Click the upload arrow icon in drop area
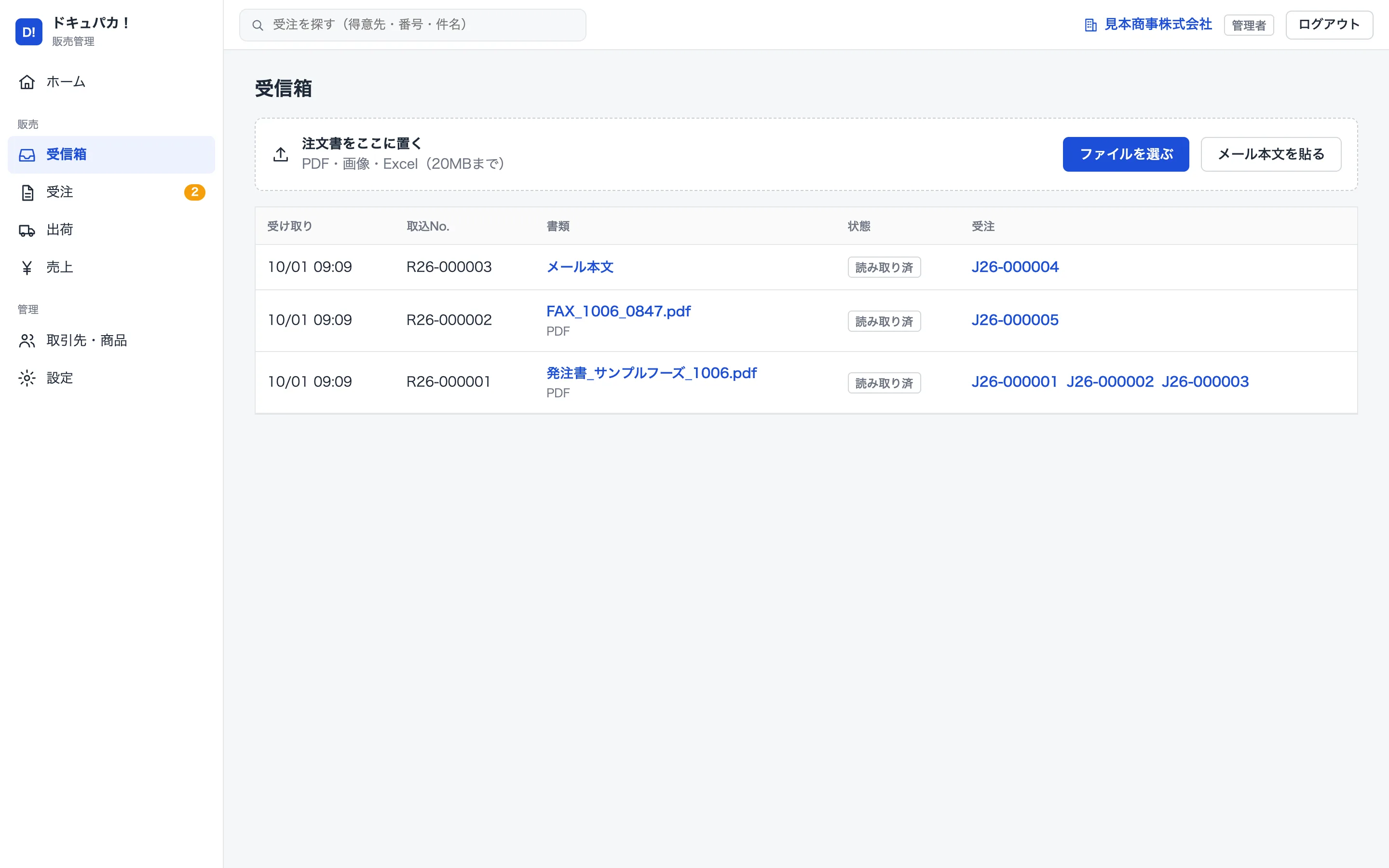Viewport: 1389px width, 868px height. [x=281, y=154]
